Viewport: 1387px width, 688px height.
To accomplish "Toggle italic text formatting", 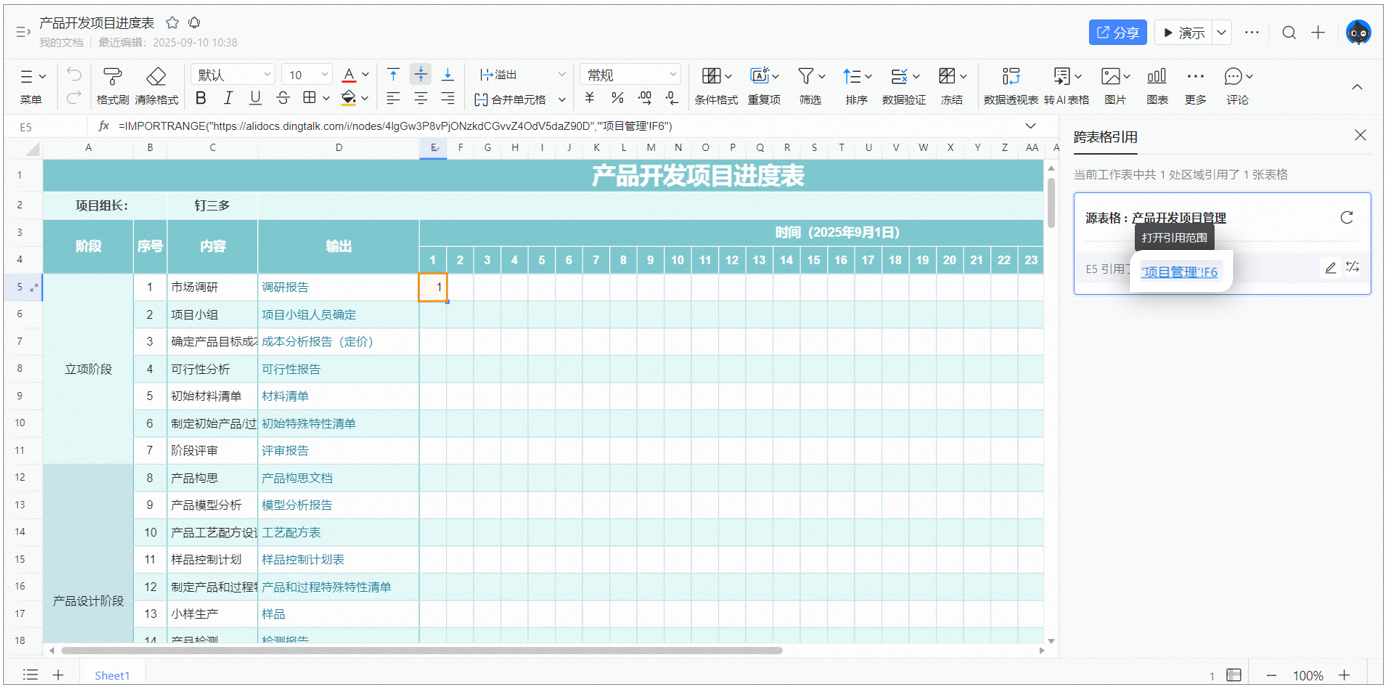I will [x=228, y=98].
